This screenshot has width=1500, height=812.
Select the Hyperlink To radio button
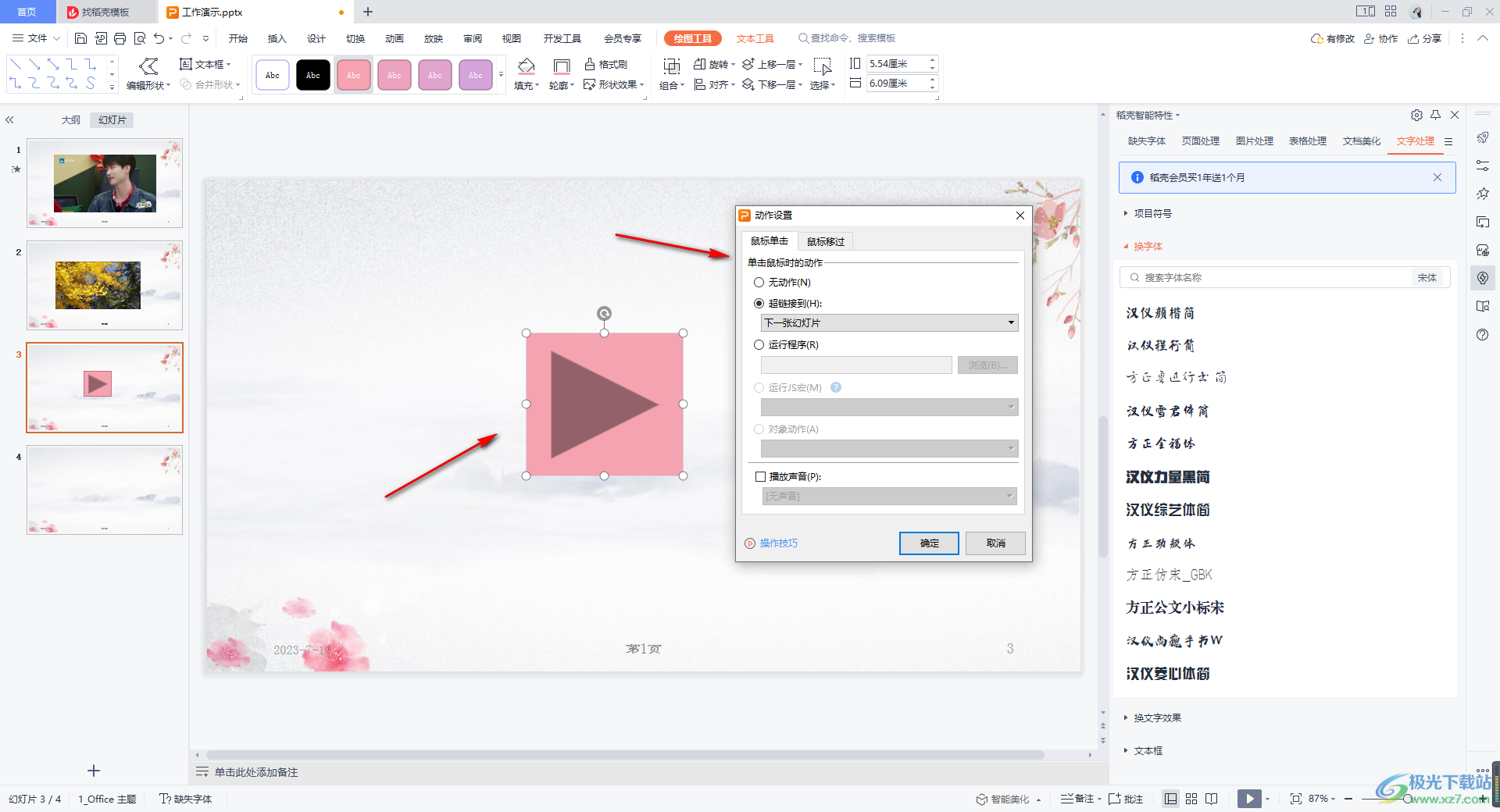point(759,304)
